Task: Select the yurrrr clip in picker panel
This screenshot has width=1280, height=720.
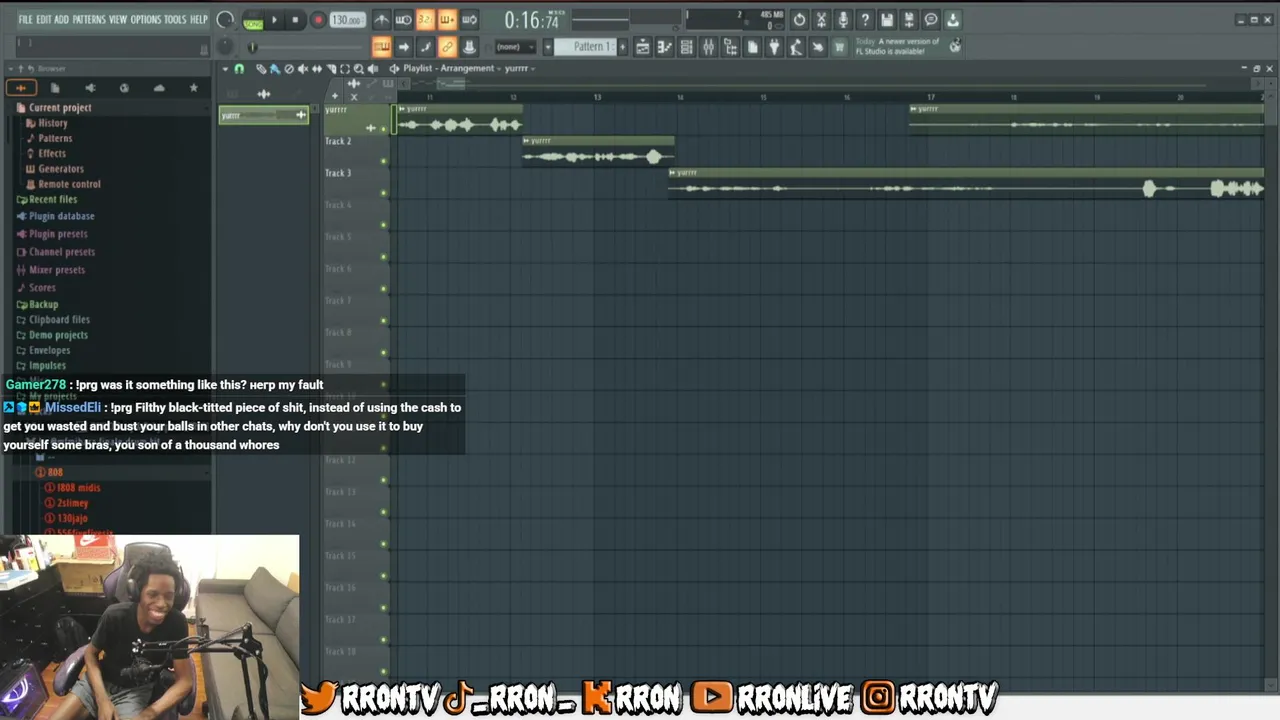Action: point(264,115)
